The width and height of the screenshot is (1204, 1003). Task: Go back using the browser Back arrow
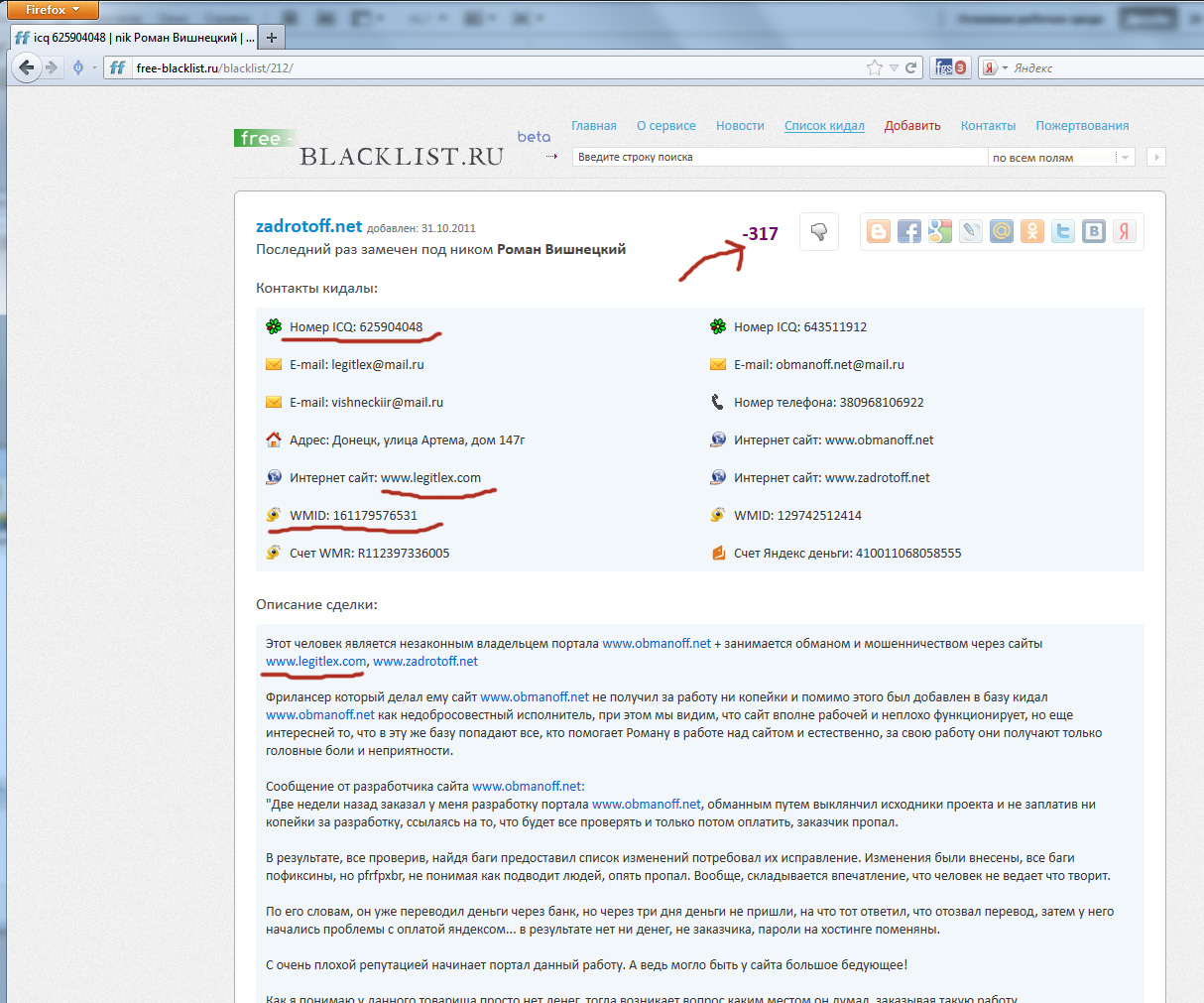coord(27,67)
